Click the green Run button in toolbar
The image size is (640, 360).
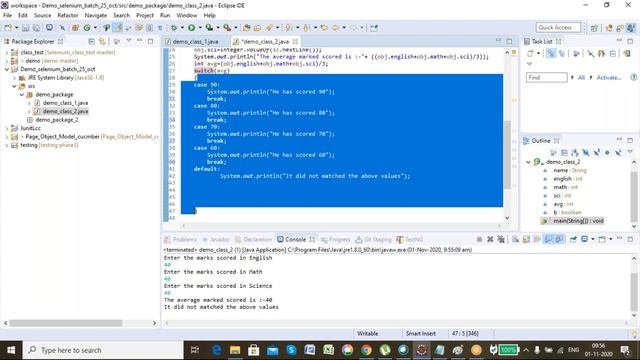pyautogui.click(x=191, y=28)
